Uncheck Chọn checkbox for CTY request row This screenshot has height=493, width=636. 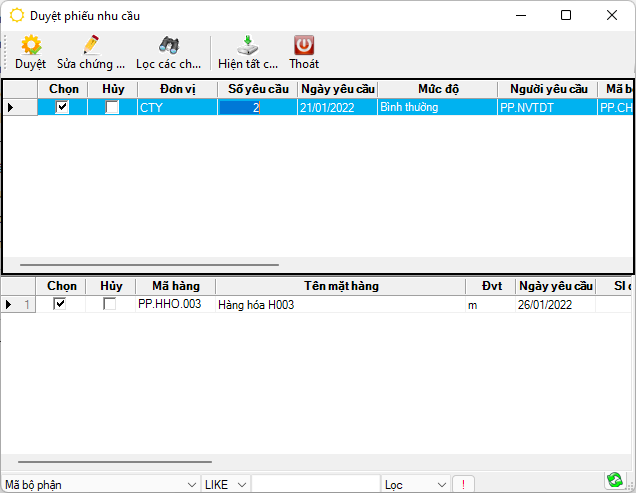62,107
